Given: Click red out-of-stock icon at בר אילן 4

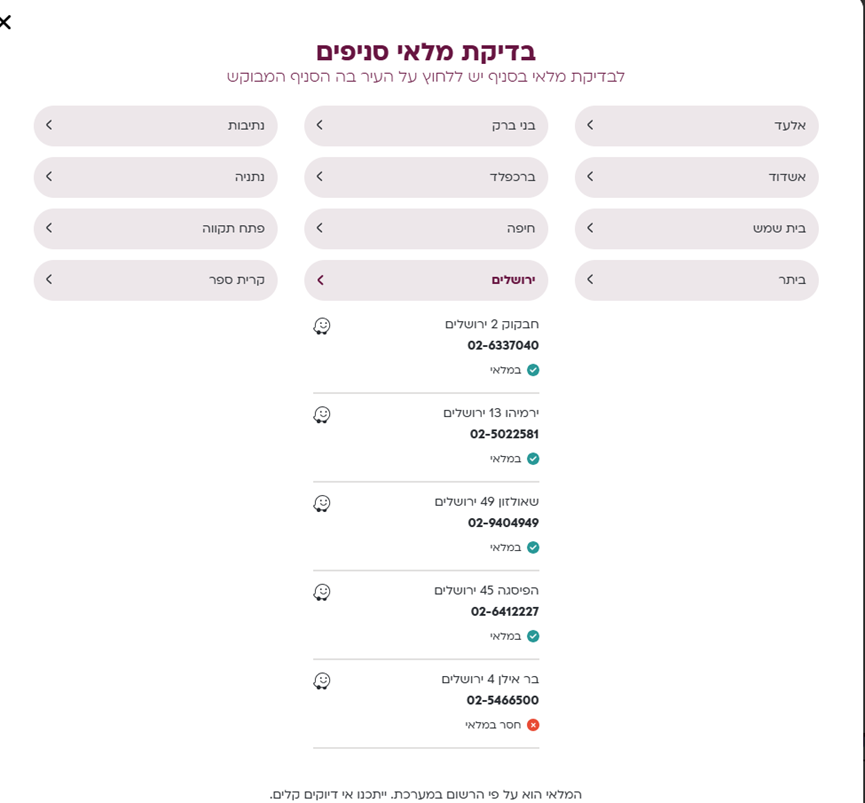Looking at the screenshot, I should [x=533, y=725].
